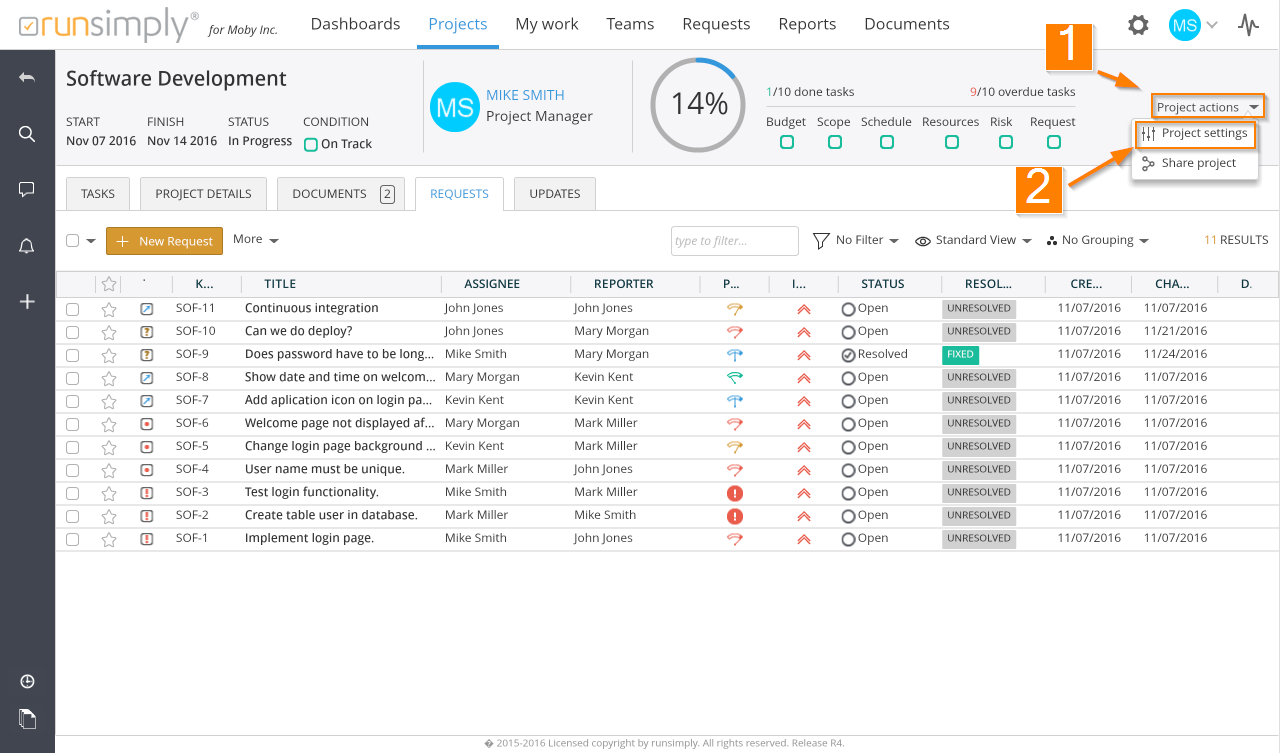Expand the No Grouping dropdown
Screen dimensions: 1280x753
click(1097, 240)
